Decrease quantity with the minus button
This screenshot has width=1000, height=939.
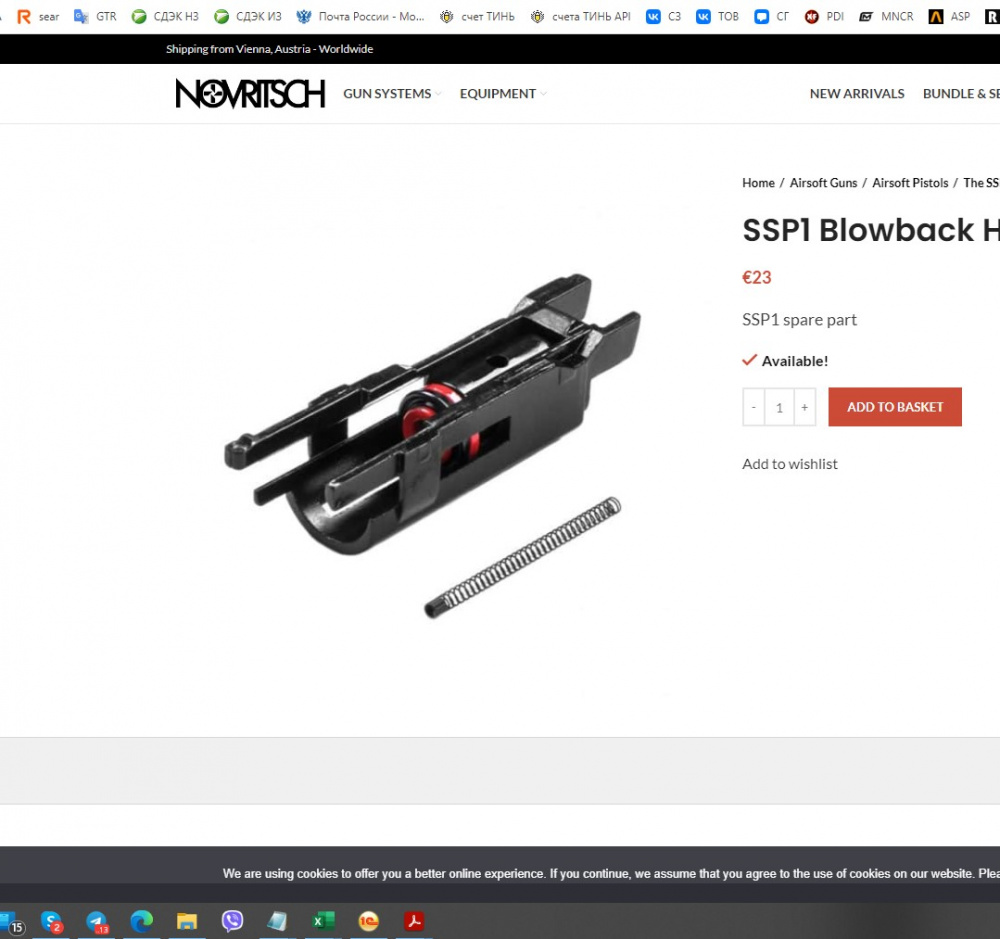[x=754, y=408]
